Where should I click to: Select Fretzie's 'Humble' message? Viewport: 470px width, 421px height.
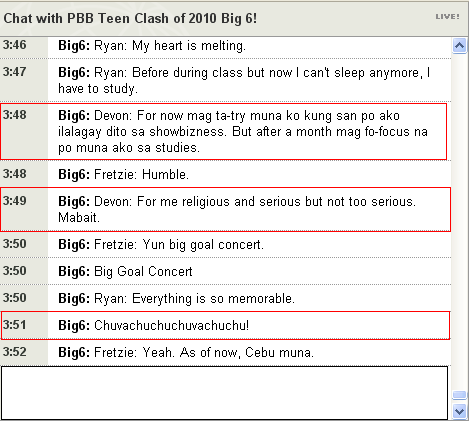(226, 174)
